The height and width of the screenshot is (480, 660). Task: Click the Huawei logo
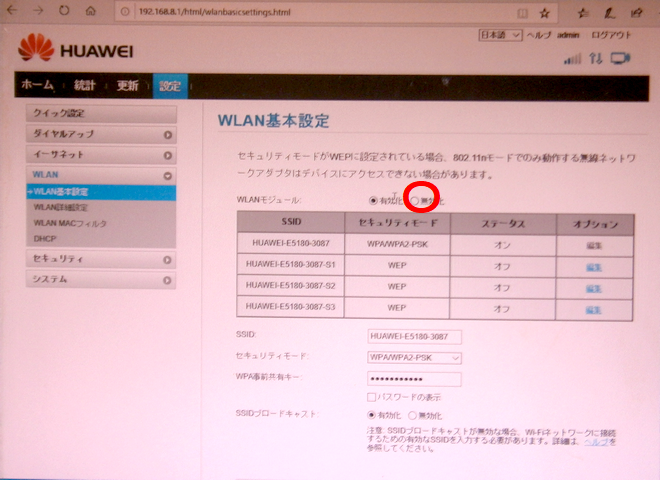(76, 48)
